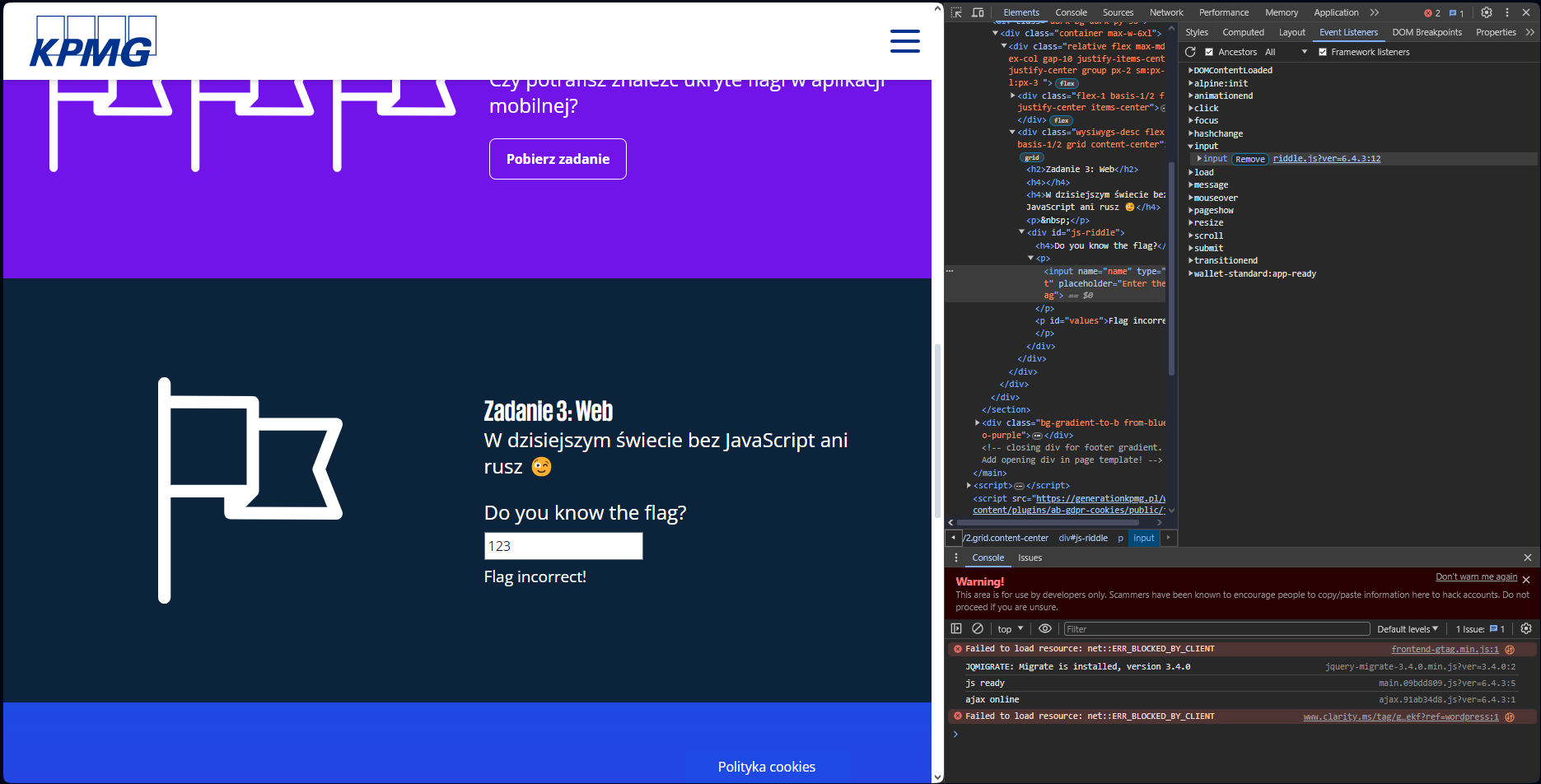This screenshot has height=784, width=1541.
Task: Show more sidebar tabs after Properties
Action: (x=1530, y=32)
